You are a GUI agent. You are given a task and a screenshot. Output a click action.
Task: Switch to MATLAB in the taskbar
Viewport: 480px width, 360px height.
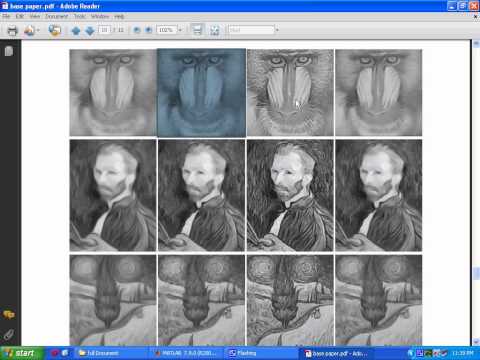pos(187,353)
